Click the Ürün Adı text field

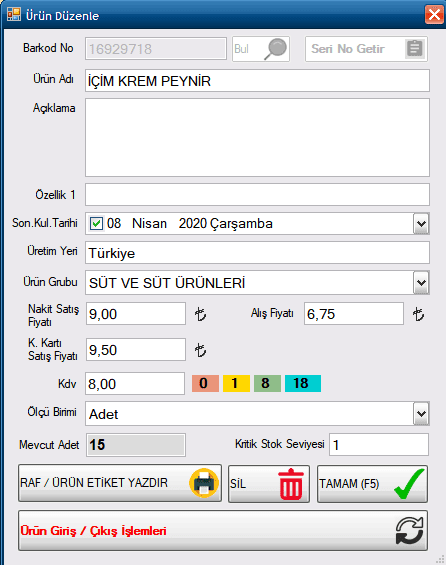coord(257,81)
